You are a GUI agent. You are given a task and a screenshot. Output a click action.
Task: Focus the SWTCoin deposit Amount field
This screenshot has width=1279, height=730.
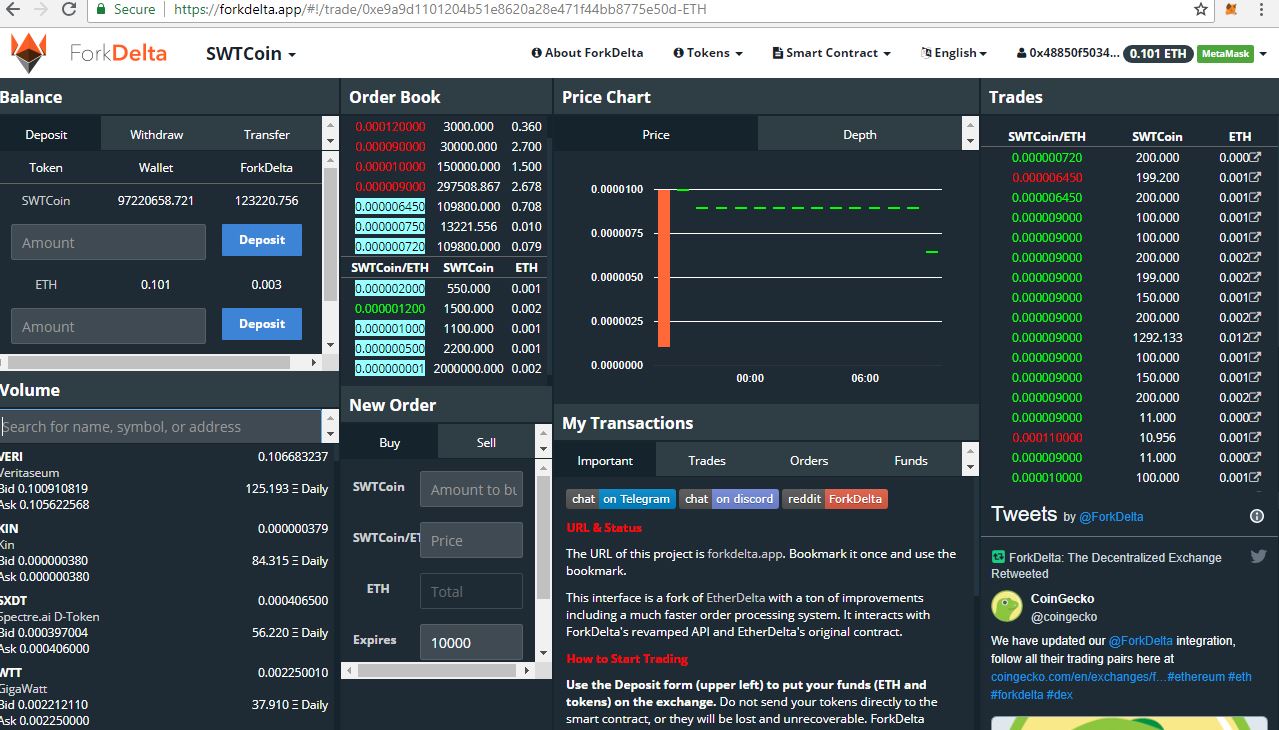108,242
